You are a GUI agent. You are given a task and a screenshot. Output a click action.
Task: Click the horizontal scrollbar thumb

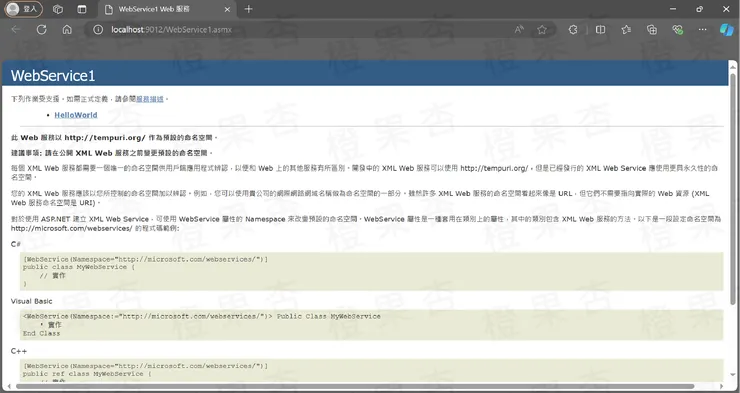[355, 386]
